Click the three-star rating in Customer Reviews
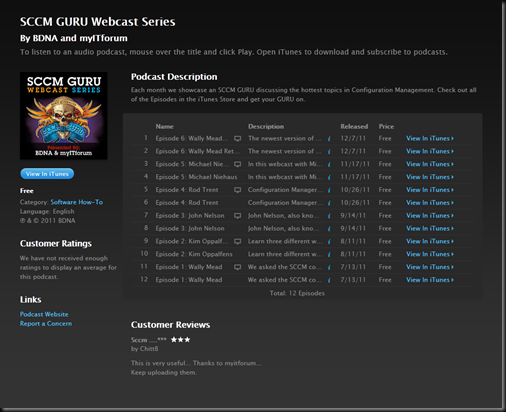 pos(180,340)
